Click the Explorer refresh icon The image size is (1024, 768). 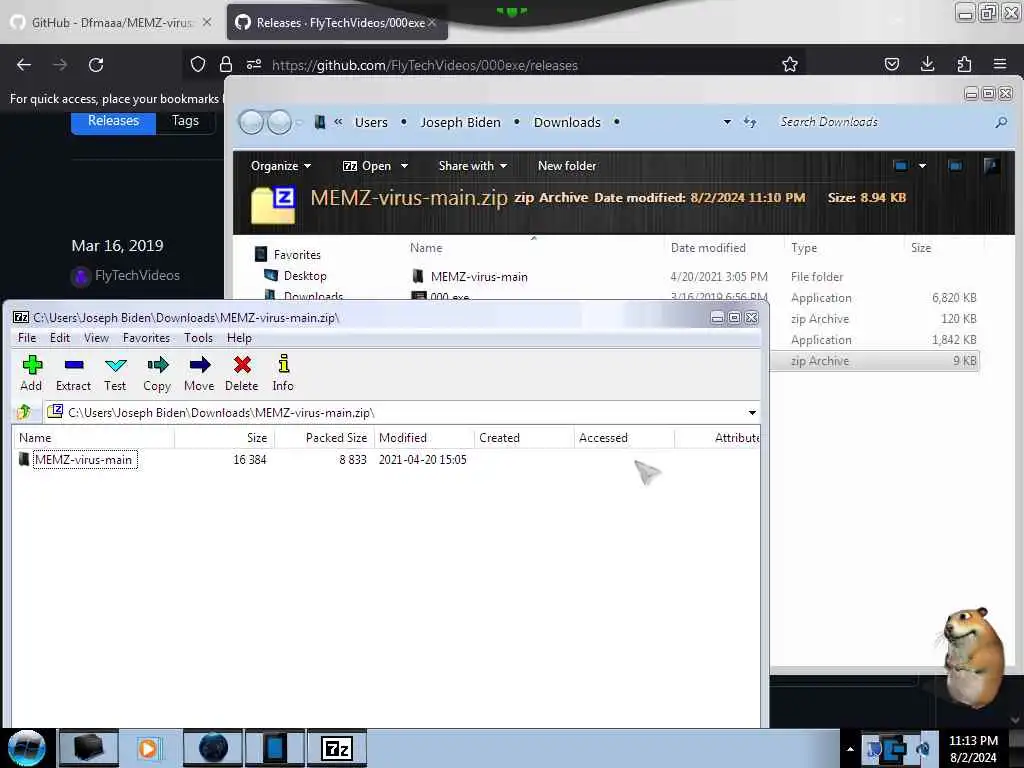point(750,122)
